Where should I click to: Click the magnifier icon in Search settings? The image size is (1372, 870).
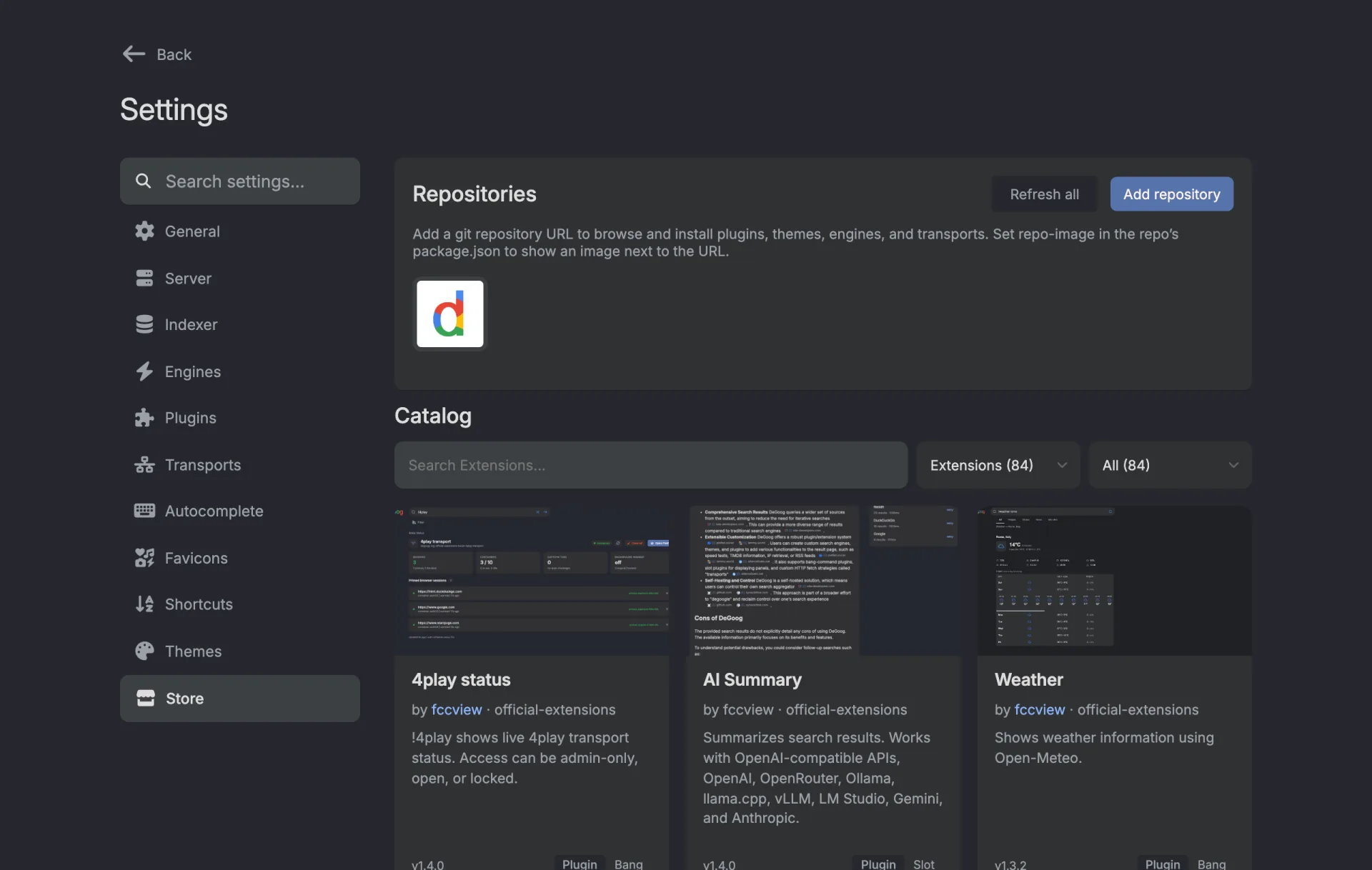144,181
